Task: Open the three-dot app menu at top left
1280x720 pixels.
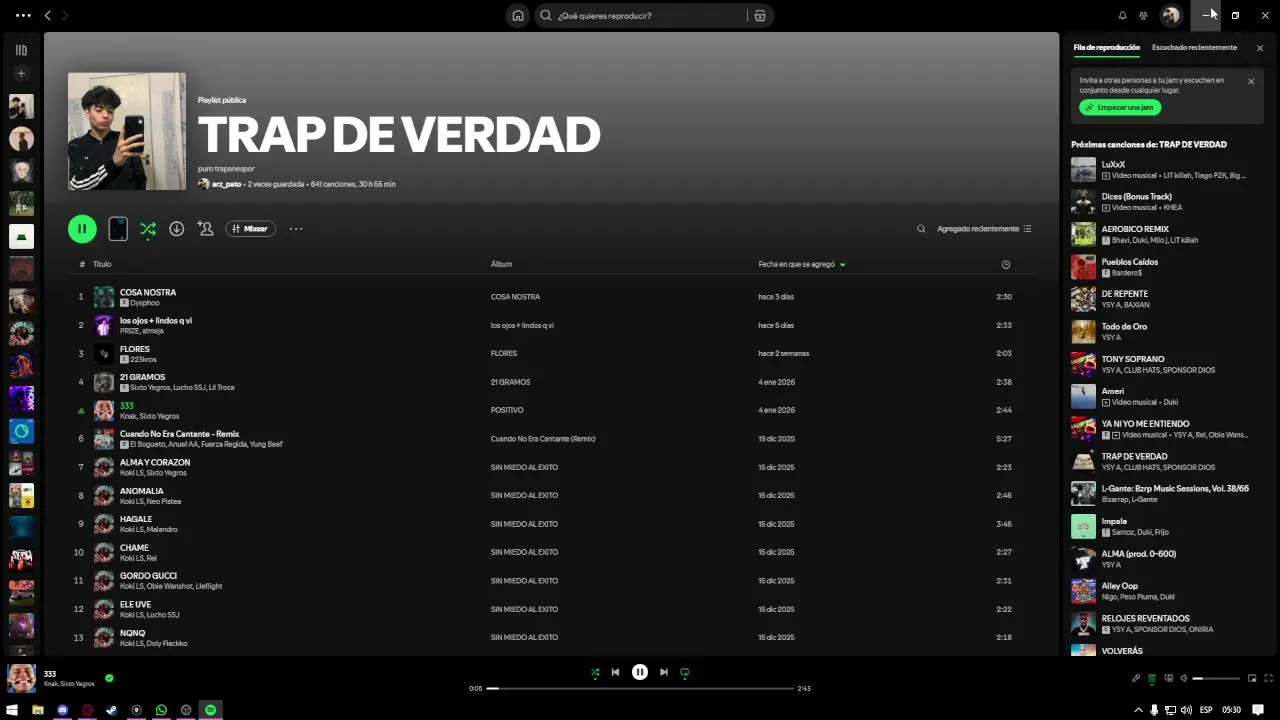Action: [x=23, y=16]
